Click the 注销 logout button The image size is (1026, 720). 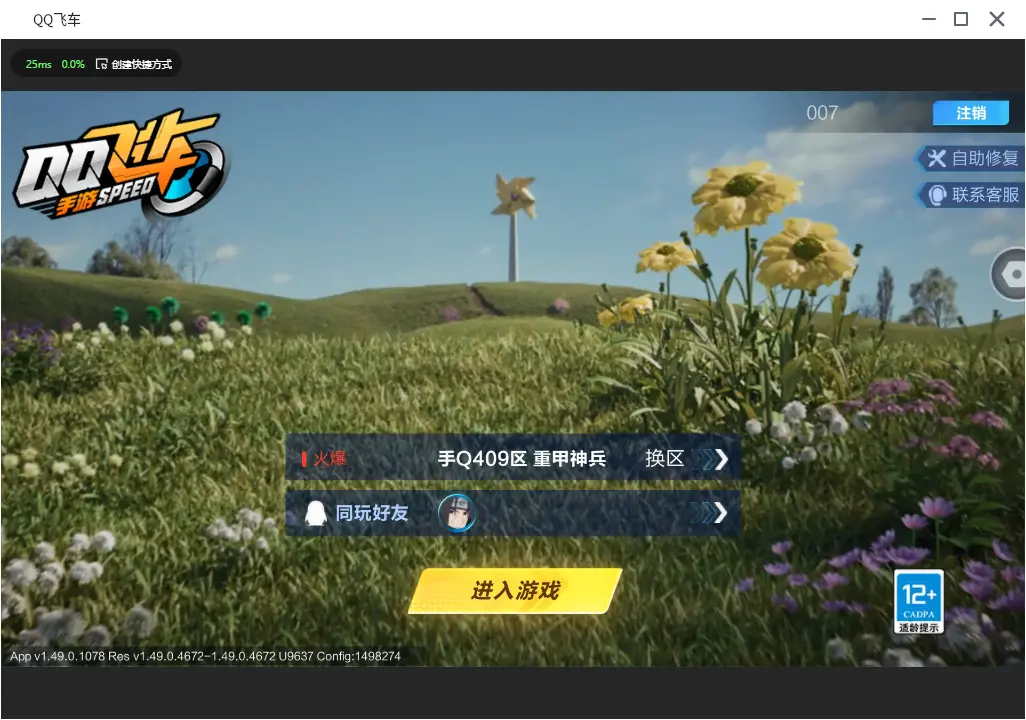[970, 113]
